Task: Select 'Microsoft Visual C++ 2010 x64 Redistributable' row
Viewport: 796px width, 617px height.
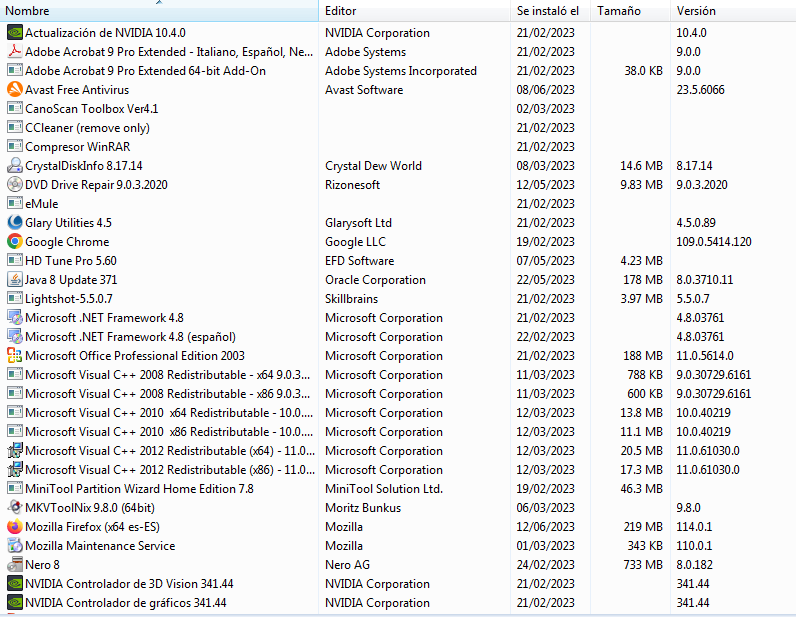Action: pyautogui.click(x=169, y=413)
